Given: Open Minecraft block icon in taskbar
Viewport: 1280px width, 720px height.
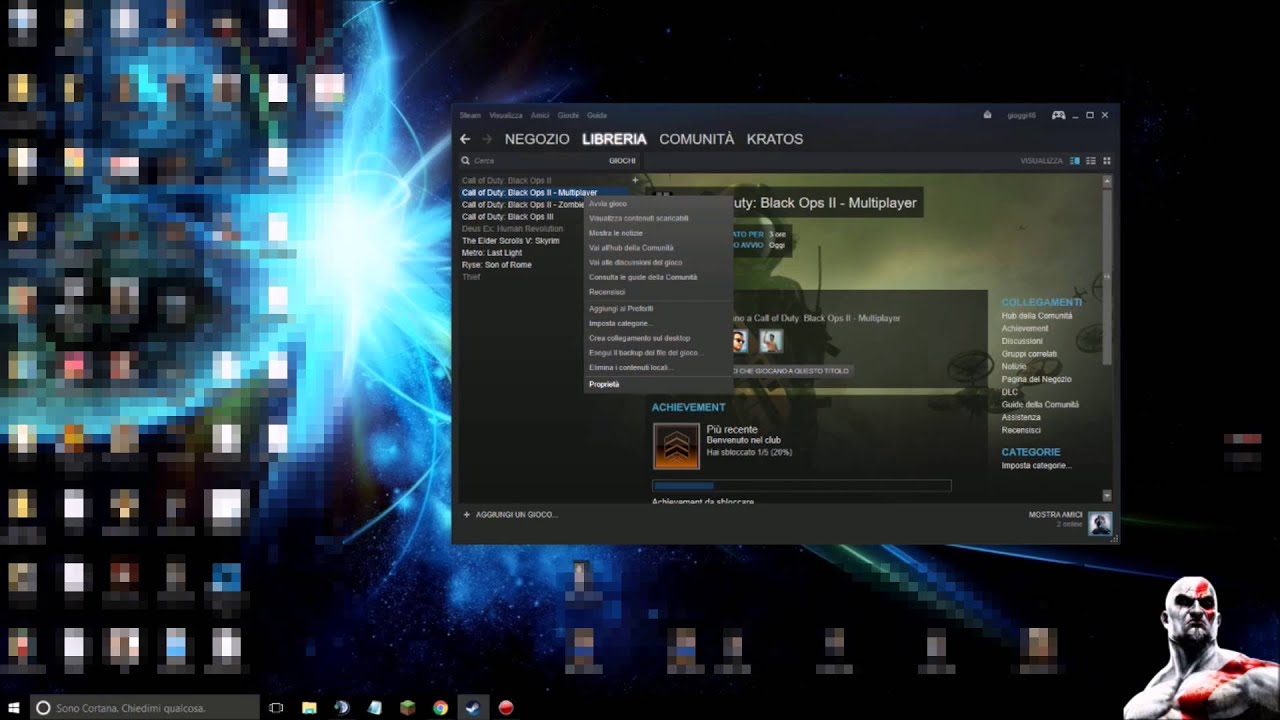Looking at the screenshot, I should click(407, 707).
